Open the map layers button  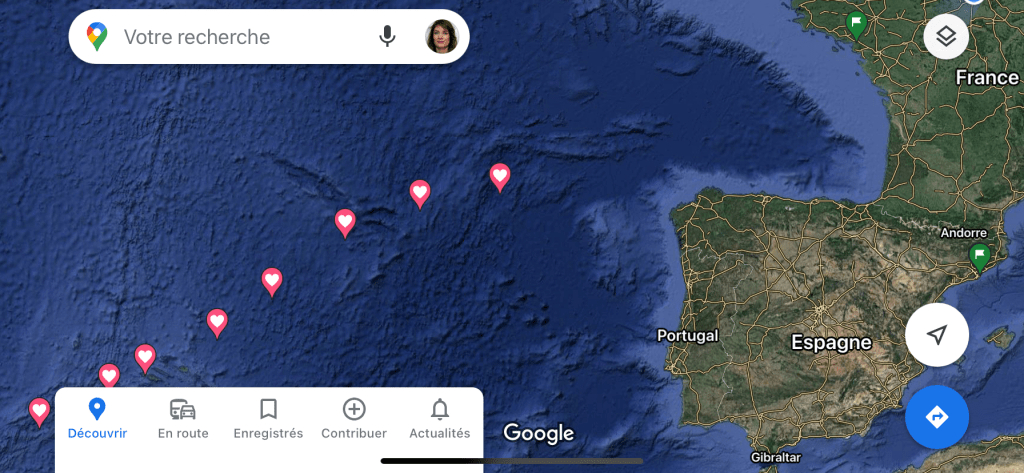coord(946,37)
